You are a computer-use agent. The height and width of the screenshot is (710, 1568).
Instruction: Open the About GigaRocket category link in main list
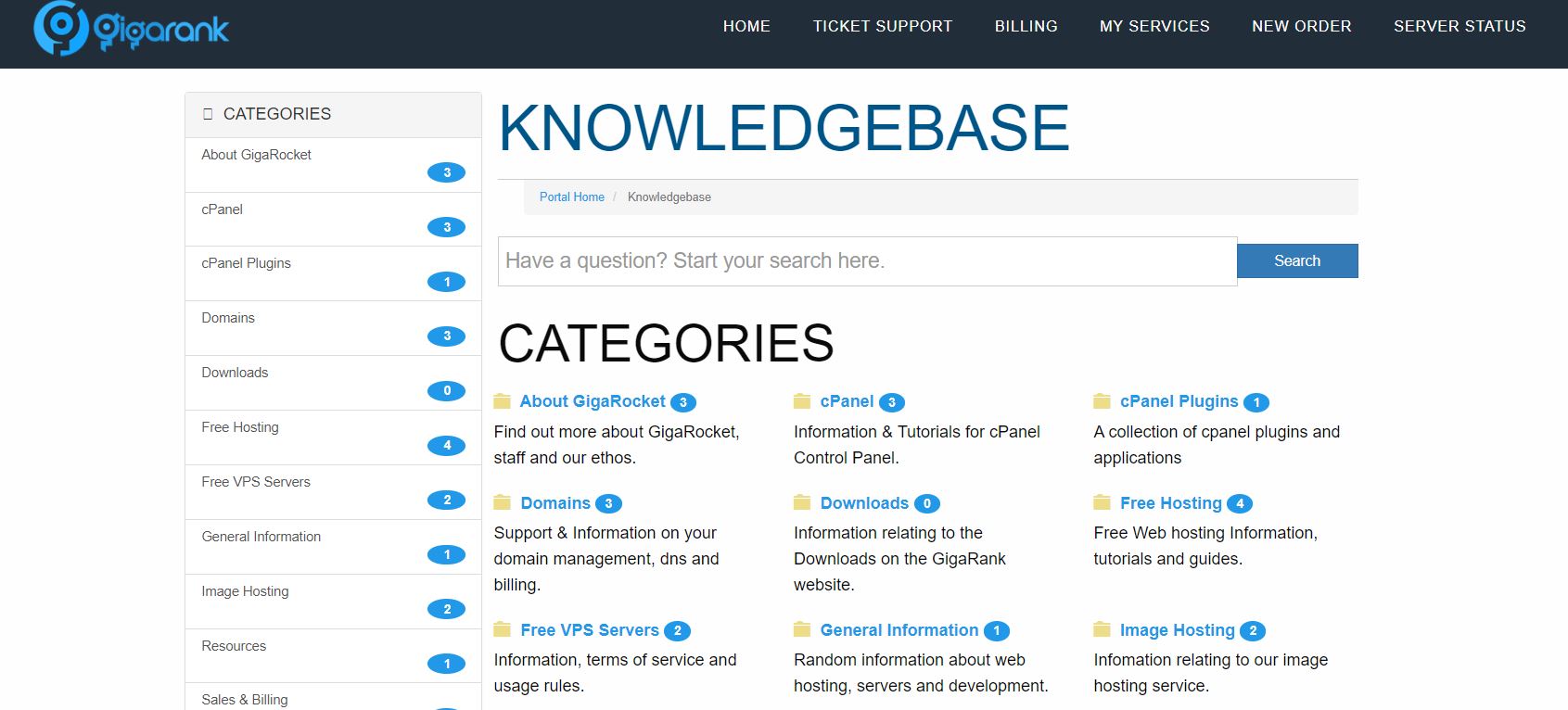pyautogui.click(x=593, y=401)
